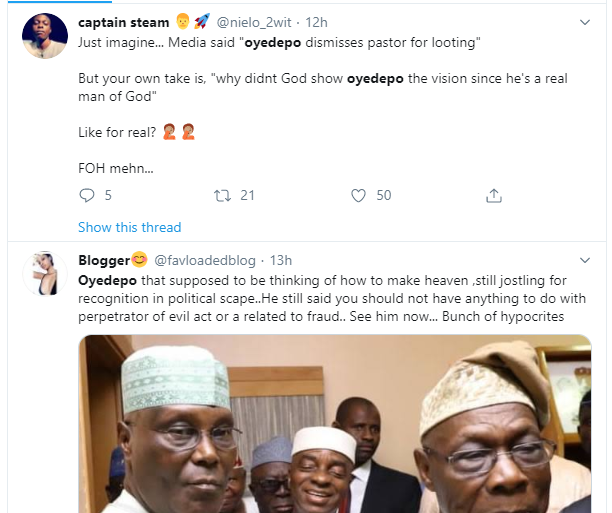This screenshot has height=513, width=612.
Task: View the attached photo in Blogger's tweet
Action: 335,423
